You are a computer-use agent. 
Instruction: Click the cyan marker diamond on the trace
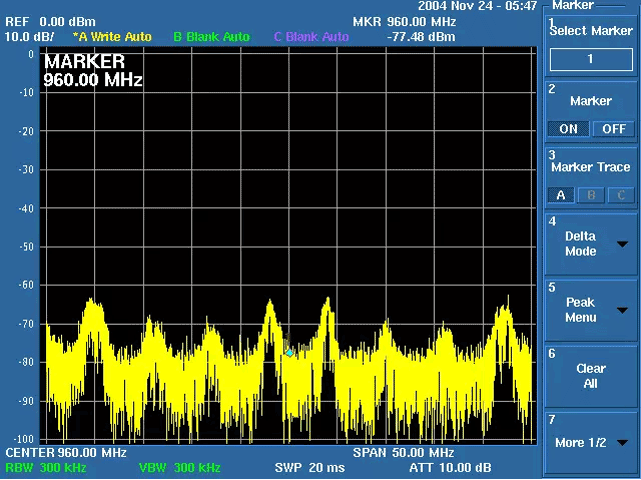pyautogui.click(x=290, y=352)
